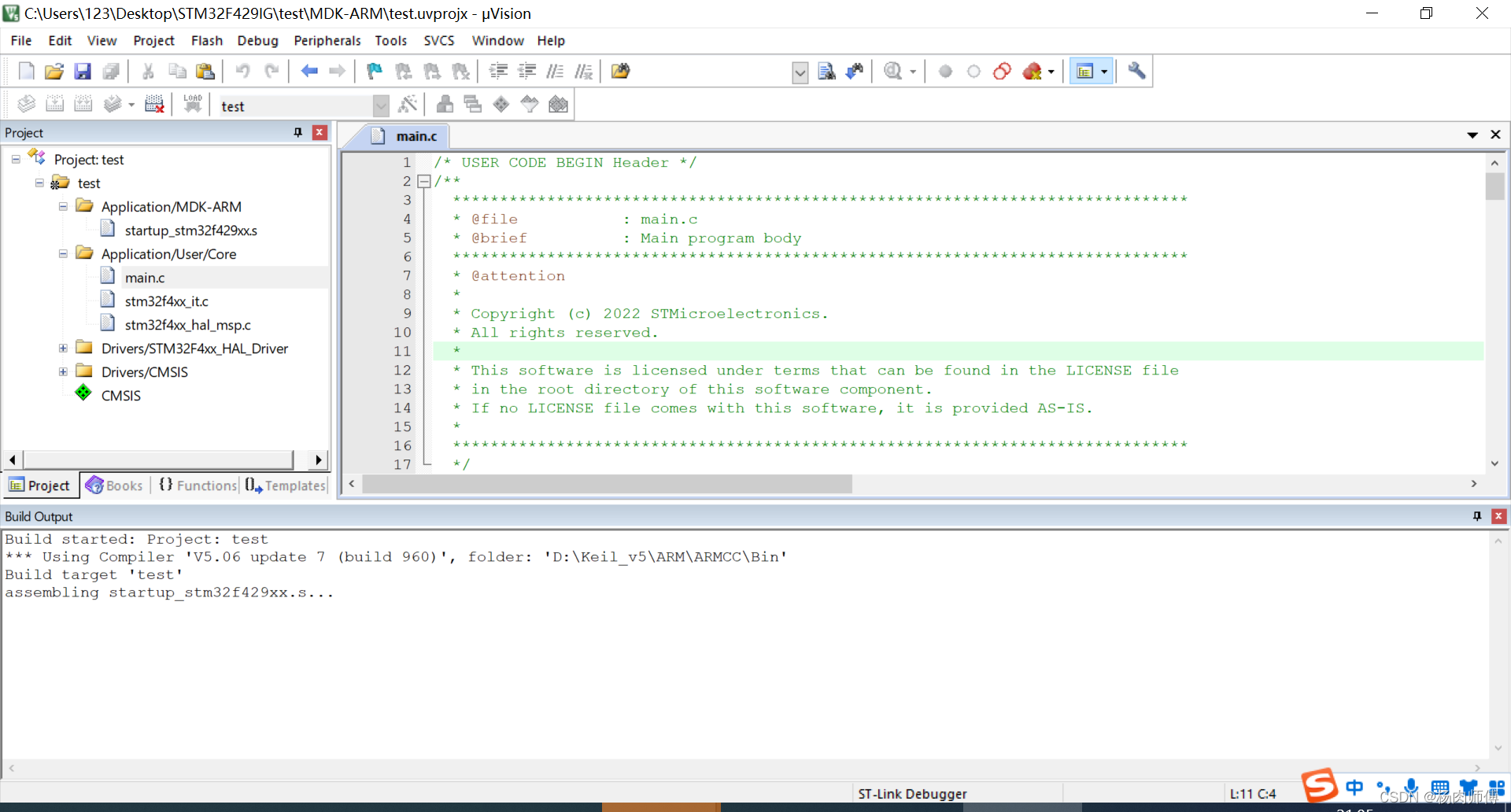The width and height of the screenshot is (1511, 812).
Task: Stop build with red X icon
Action: click(x=155, y=104)
